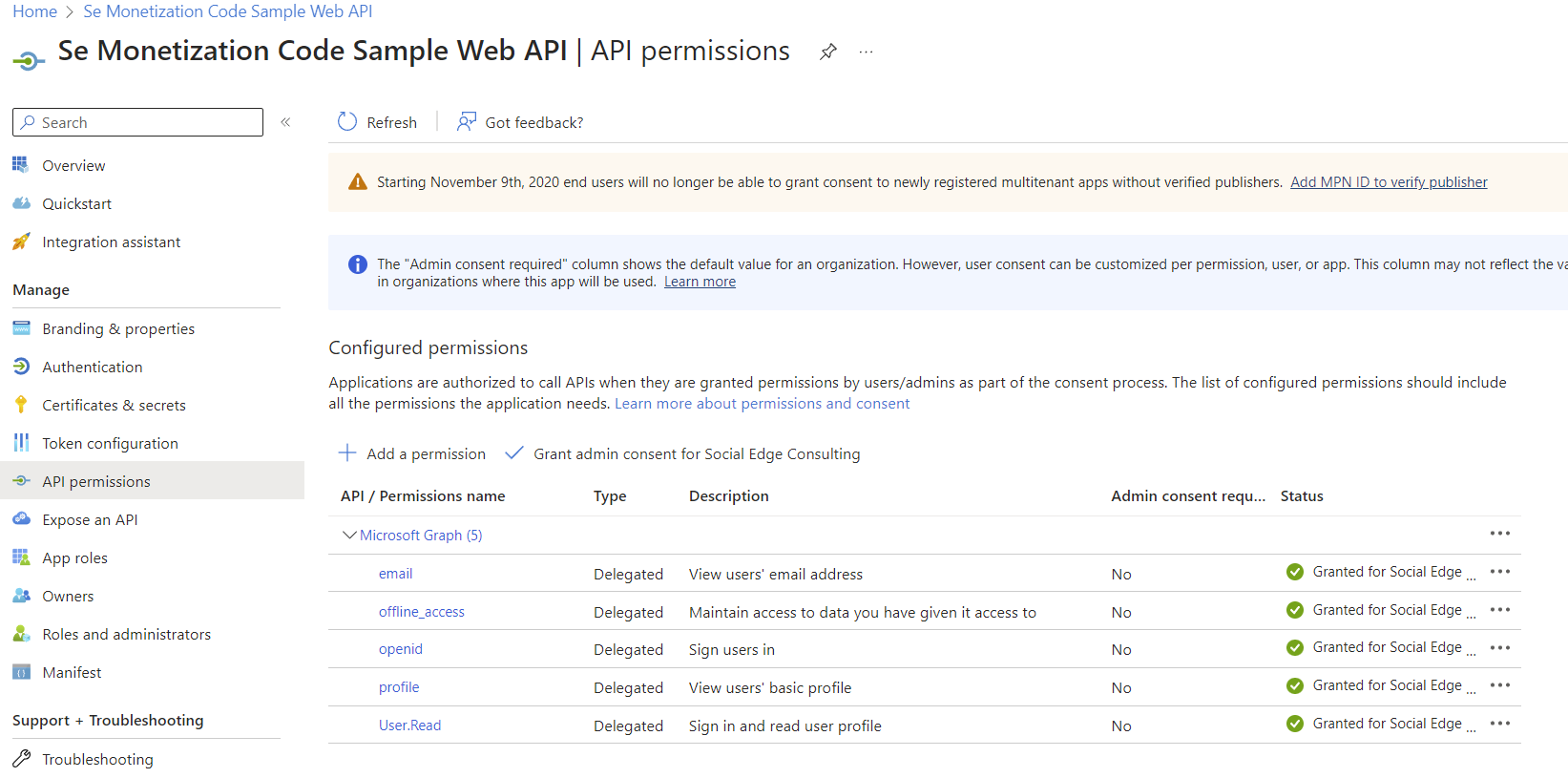The width and height of the screenshot is (1568, 778).
Task: Select Token configuration in the sidebar
Action: [x=110, y=443]
